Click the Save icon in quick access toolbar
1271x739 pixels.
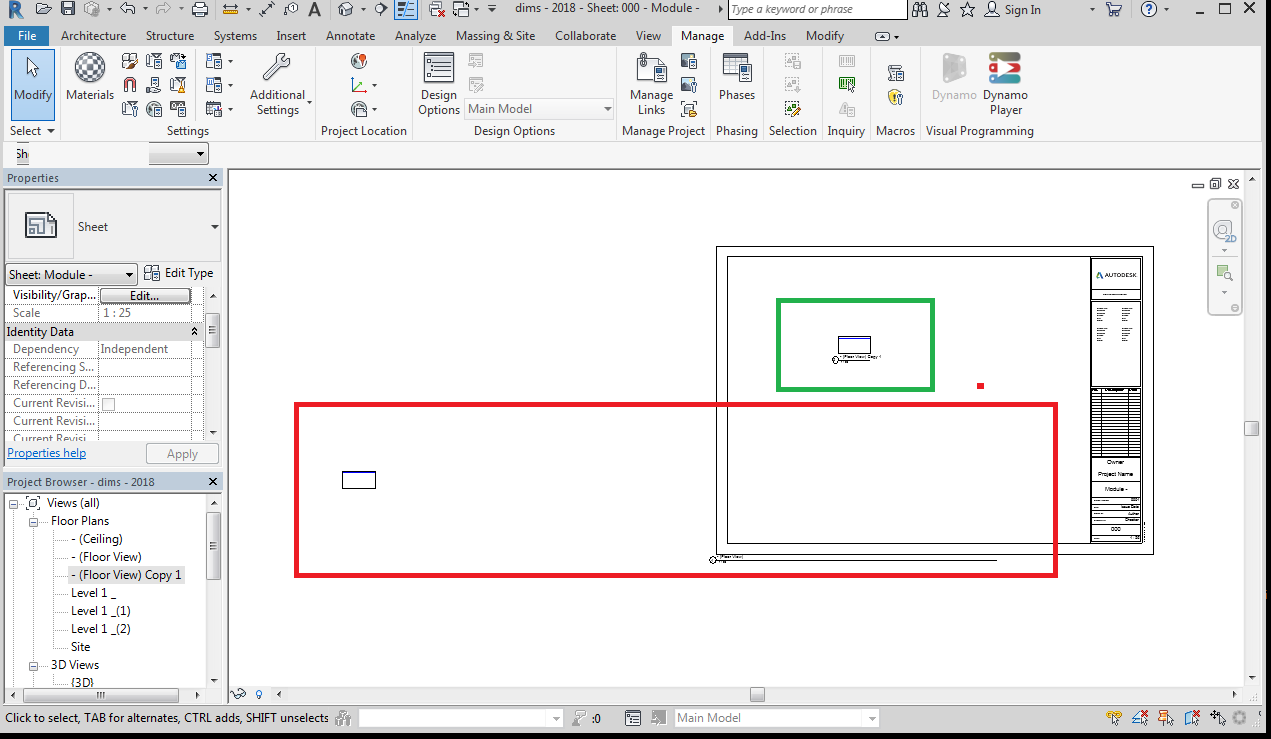pos(68,10)
